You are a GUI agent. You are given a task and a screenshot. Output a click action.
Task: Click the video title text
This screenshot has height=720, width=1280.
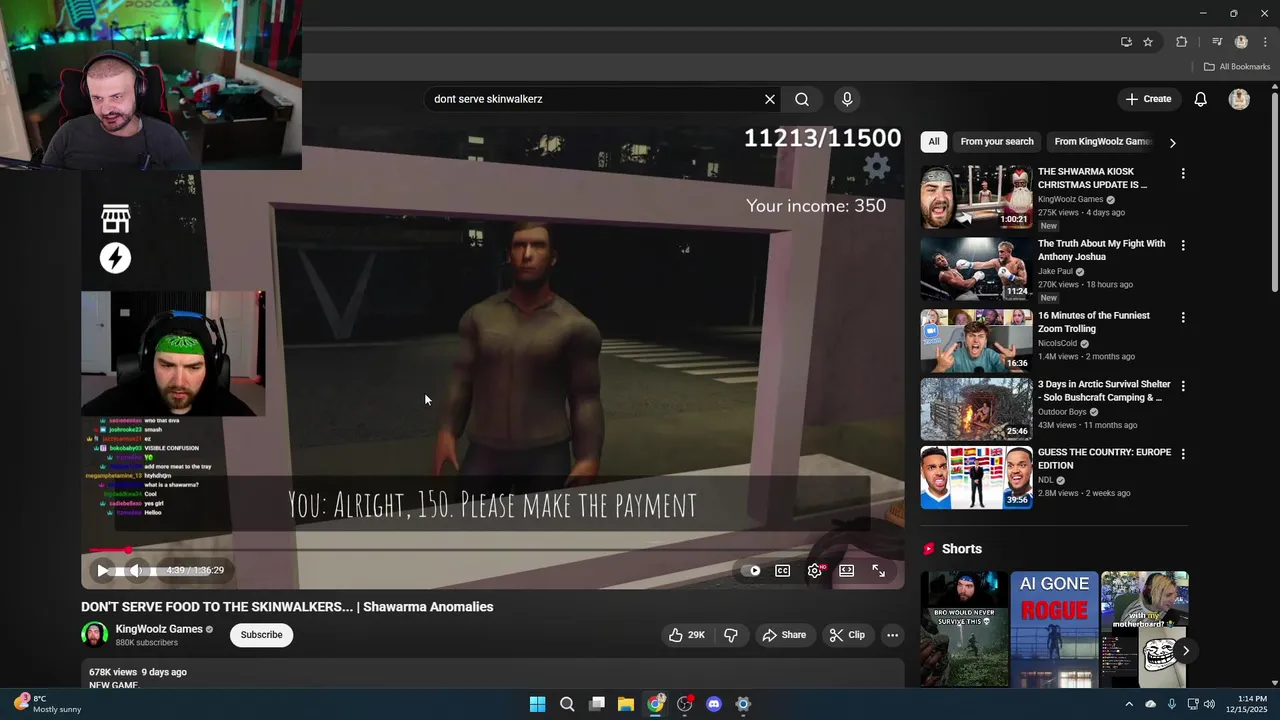(287, 607)
